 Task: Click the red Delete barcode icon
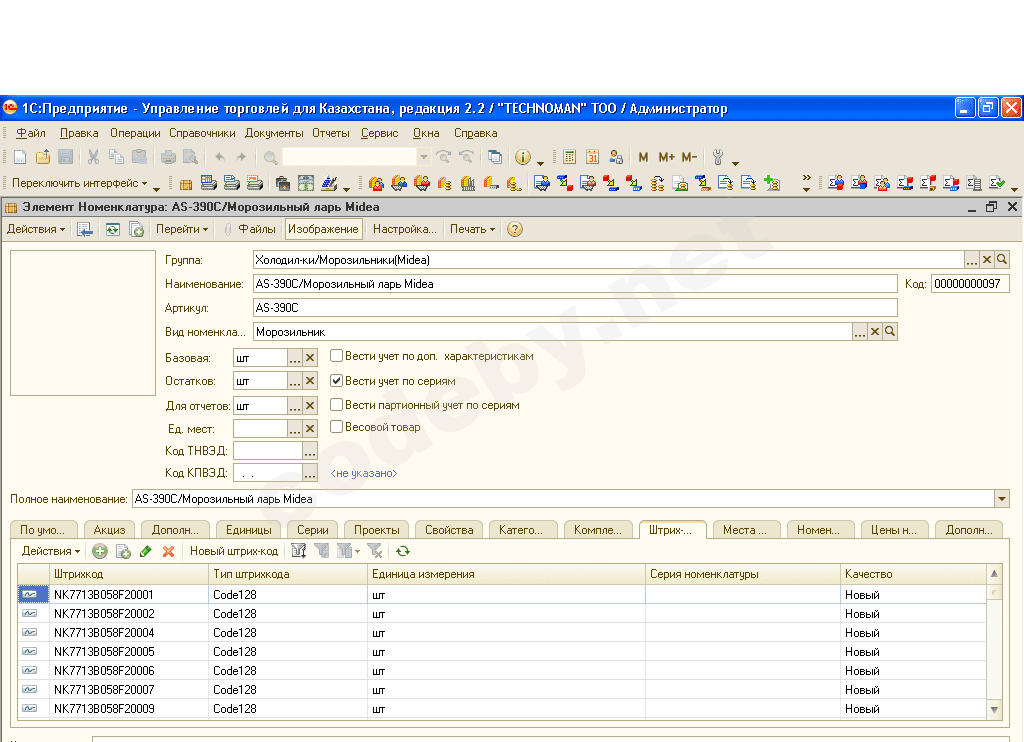click(x=168, y=551)
